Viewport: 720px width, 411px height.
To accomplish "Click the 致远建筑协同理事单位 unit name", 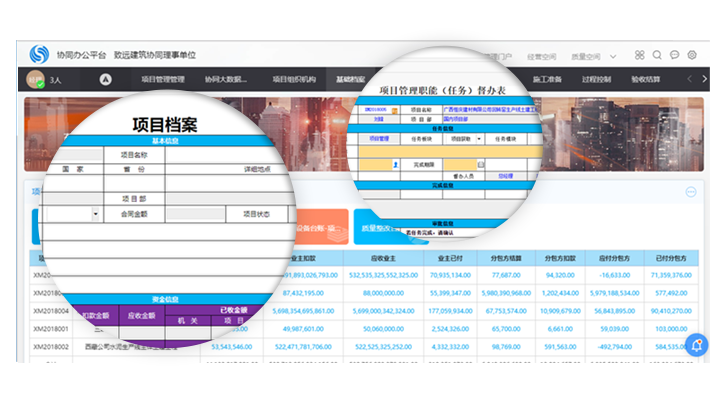I will pos(155,55).
